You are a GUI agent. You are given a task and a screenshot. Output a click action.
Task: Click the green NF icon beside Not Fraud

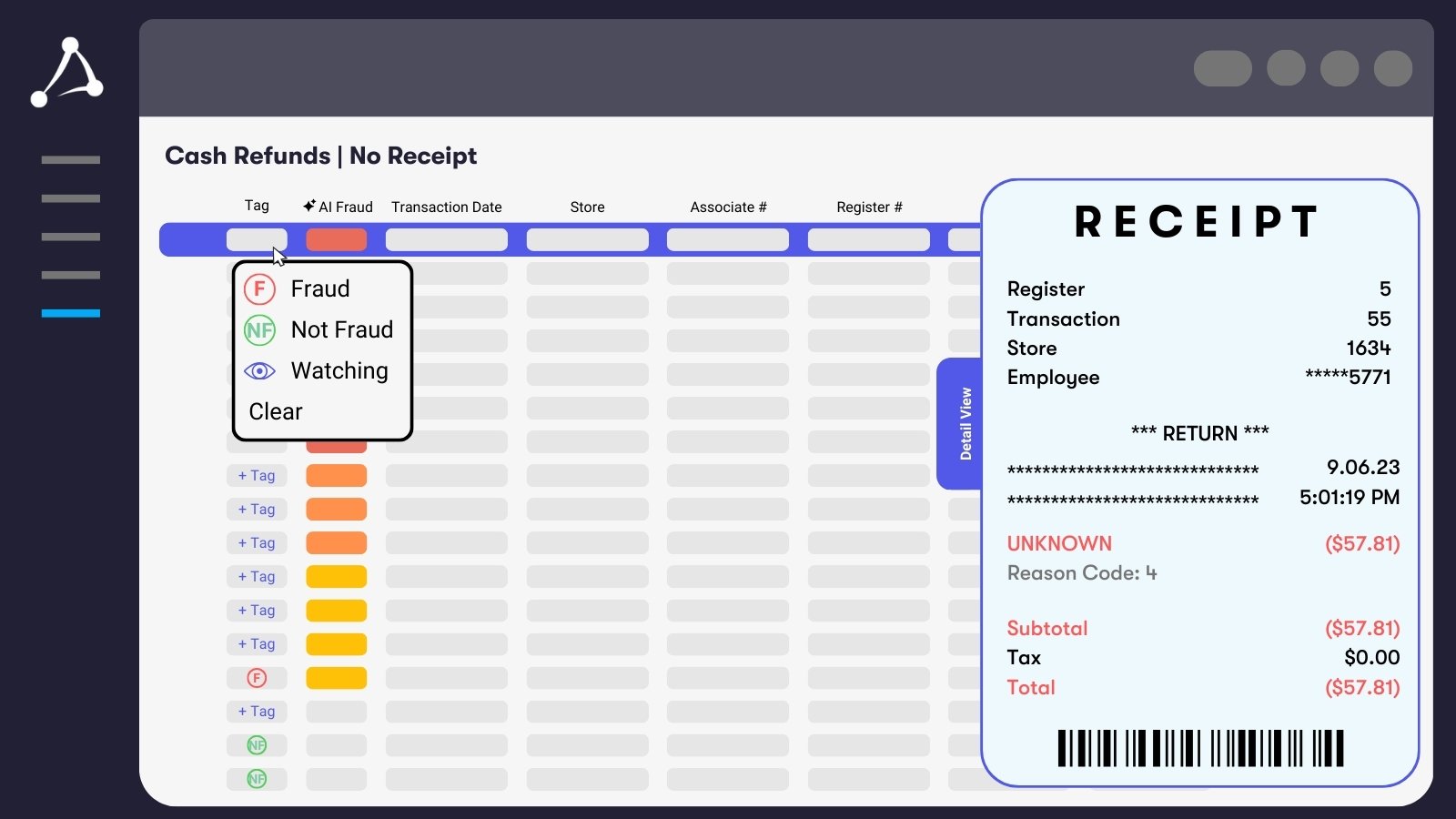[258, 329]
